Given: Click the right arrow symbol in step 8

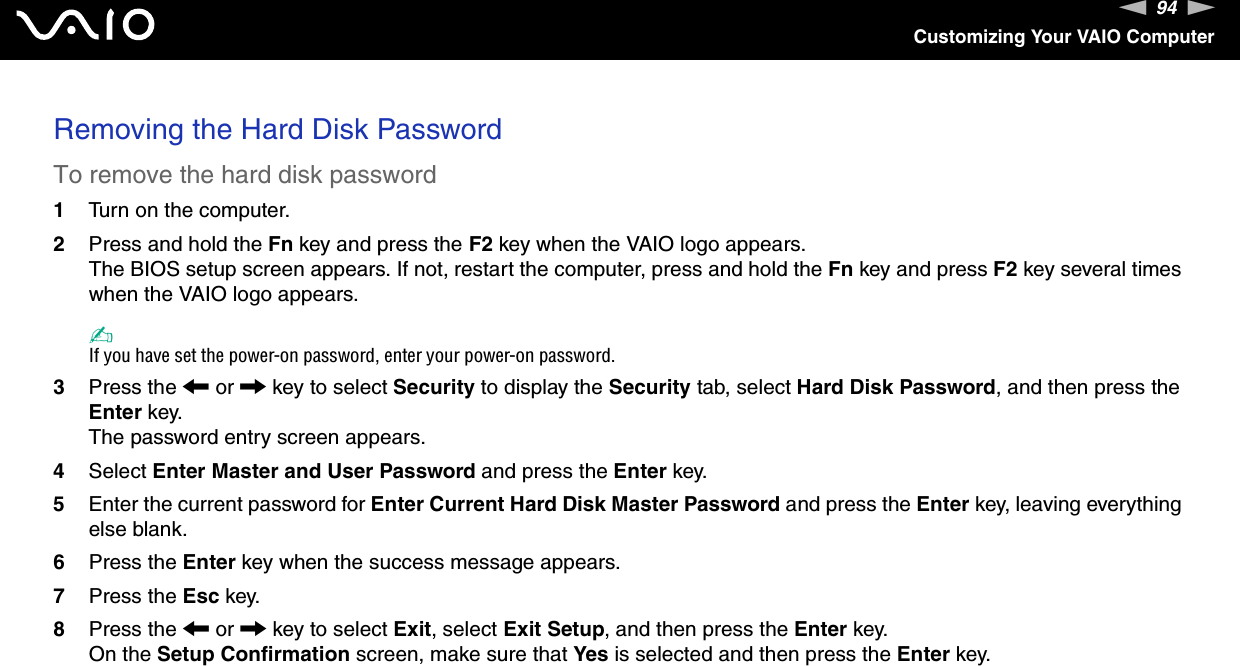Looking at the screenshot, I should (252, 630).
